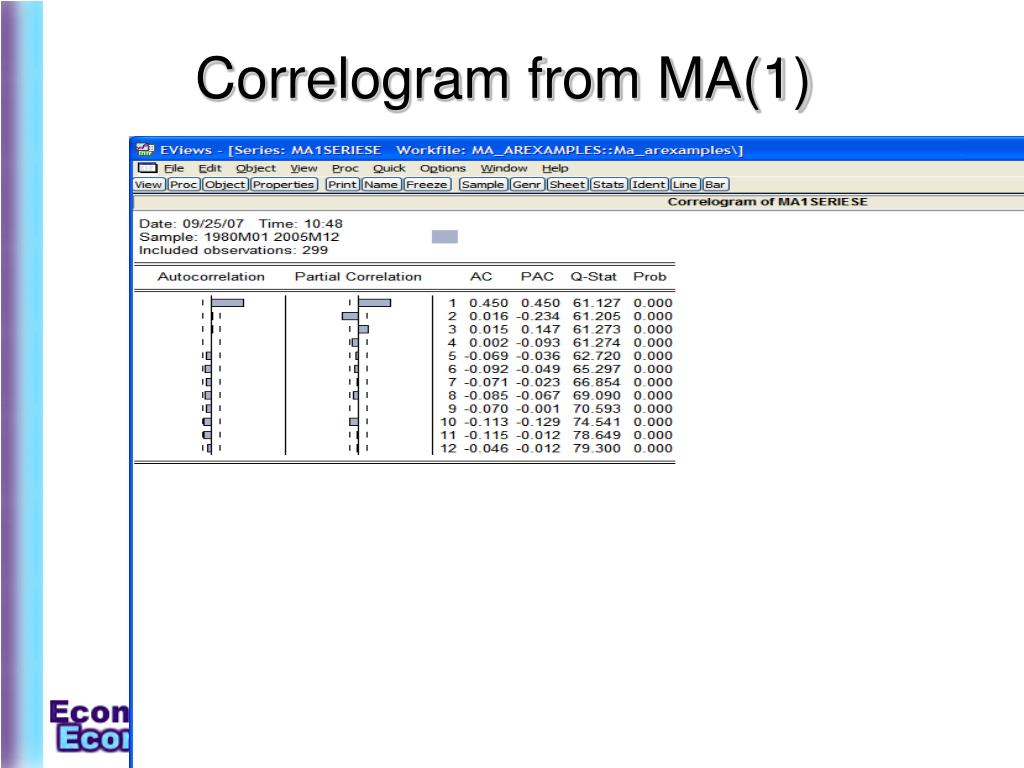The image size is (1024, 768).
Task: Click the Included observations: 299 text
Action: [x=233, y=250]
